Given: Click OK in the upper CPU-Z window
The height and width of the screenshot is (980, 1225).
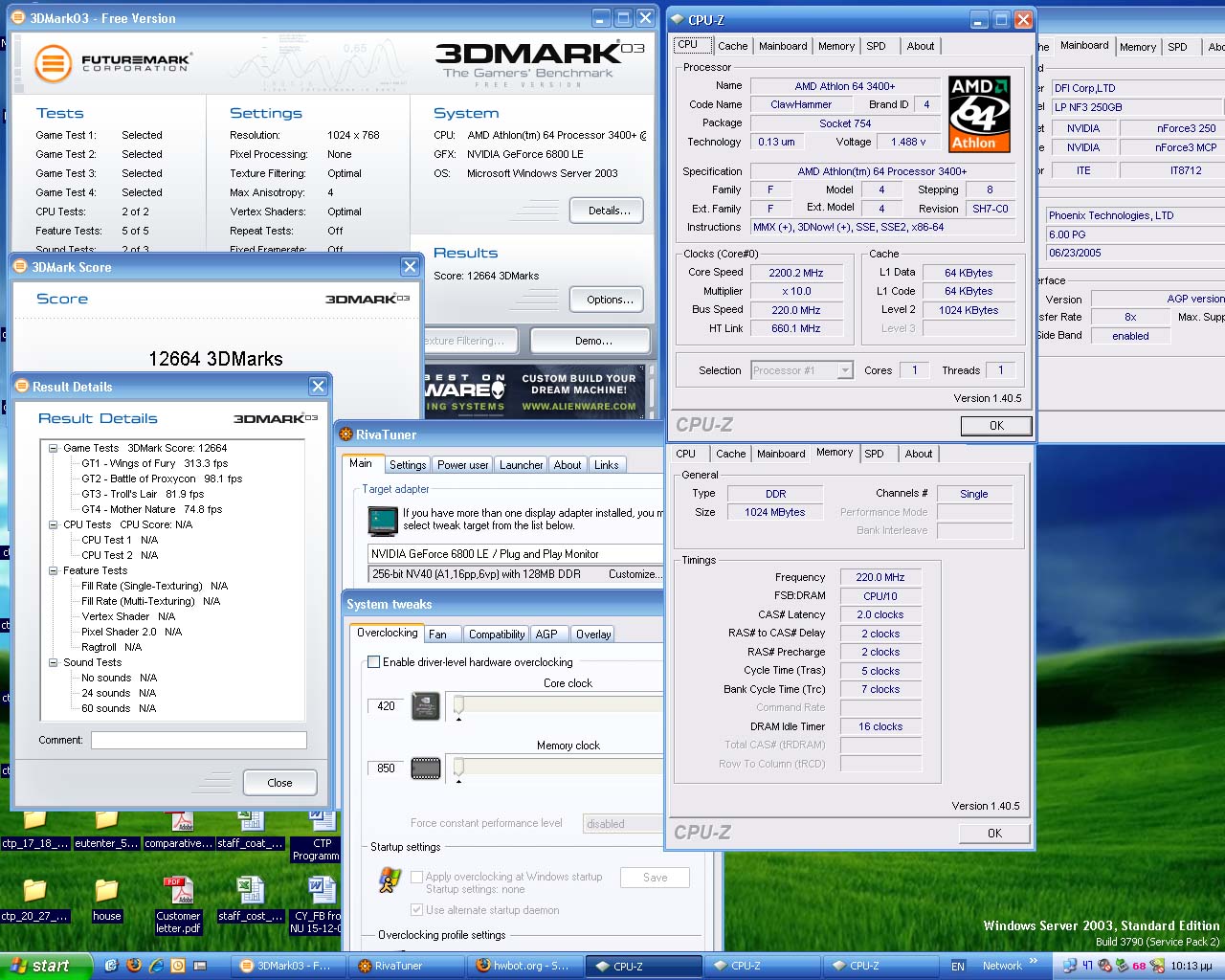Looking at the screenshot, I should point(996,426).
